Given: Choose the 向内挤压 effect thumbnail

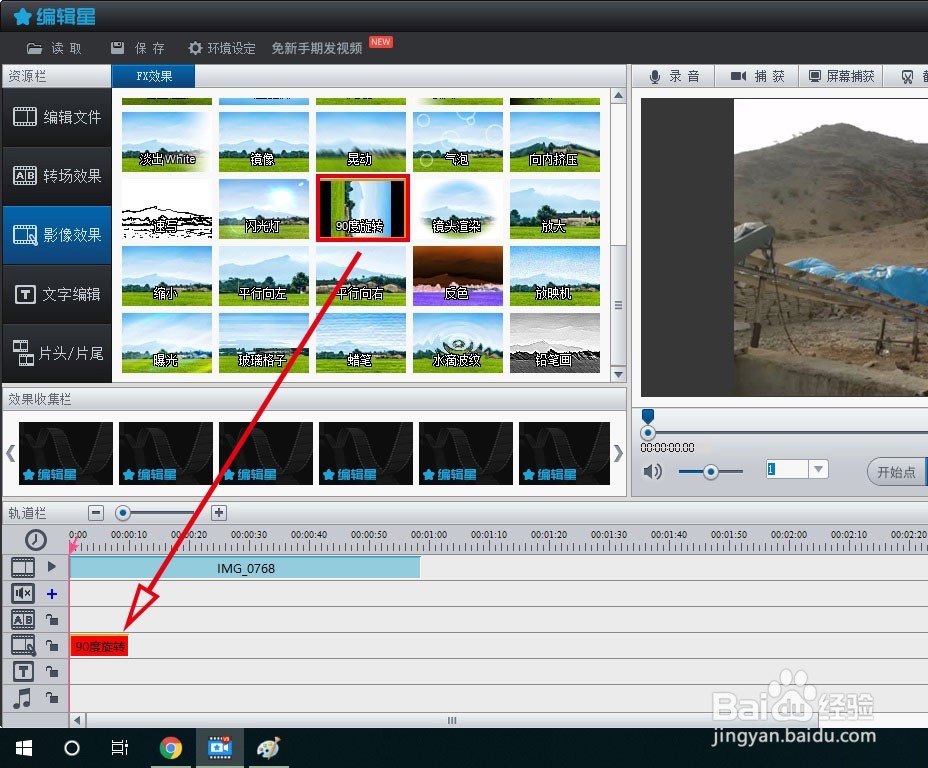Looking at the screenshot, I should (555, 142).
